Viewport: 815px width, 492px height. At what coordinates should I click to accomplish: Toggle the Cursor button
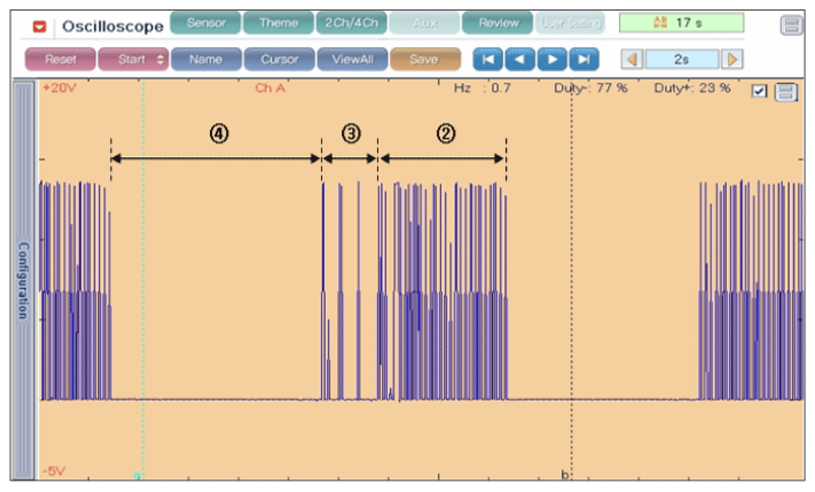click(279, 60)
